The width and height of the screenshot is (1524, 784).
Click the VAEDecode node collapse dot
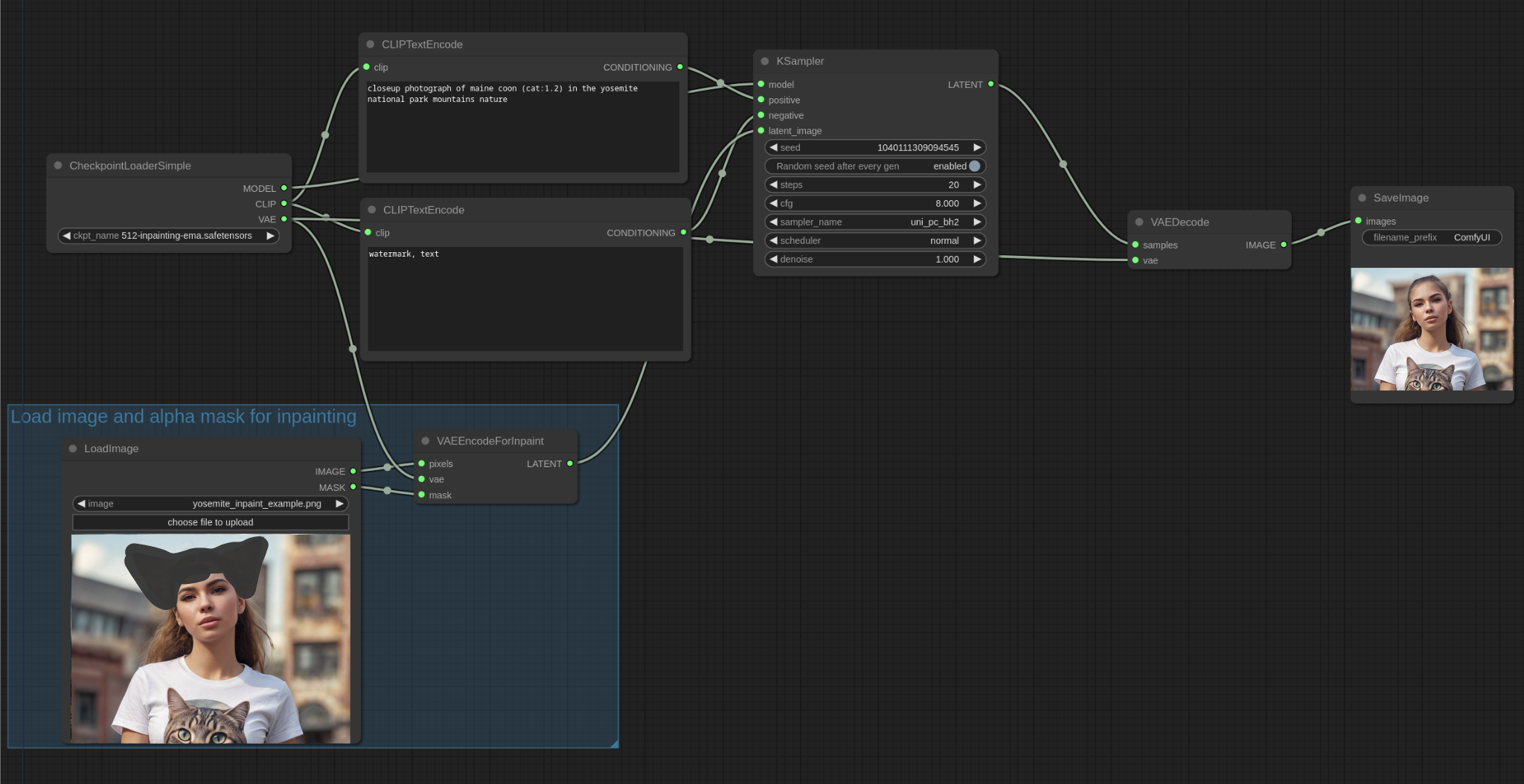1139,222
